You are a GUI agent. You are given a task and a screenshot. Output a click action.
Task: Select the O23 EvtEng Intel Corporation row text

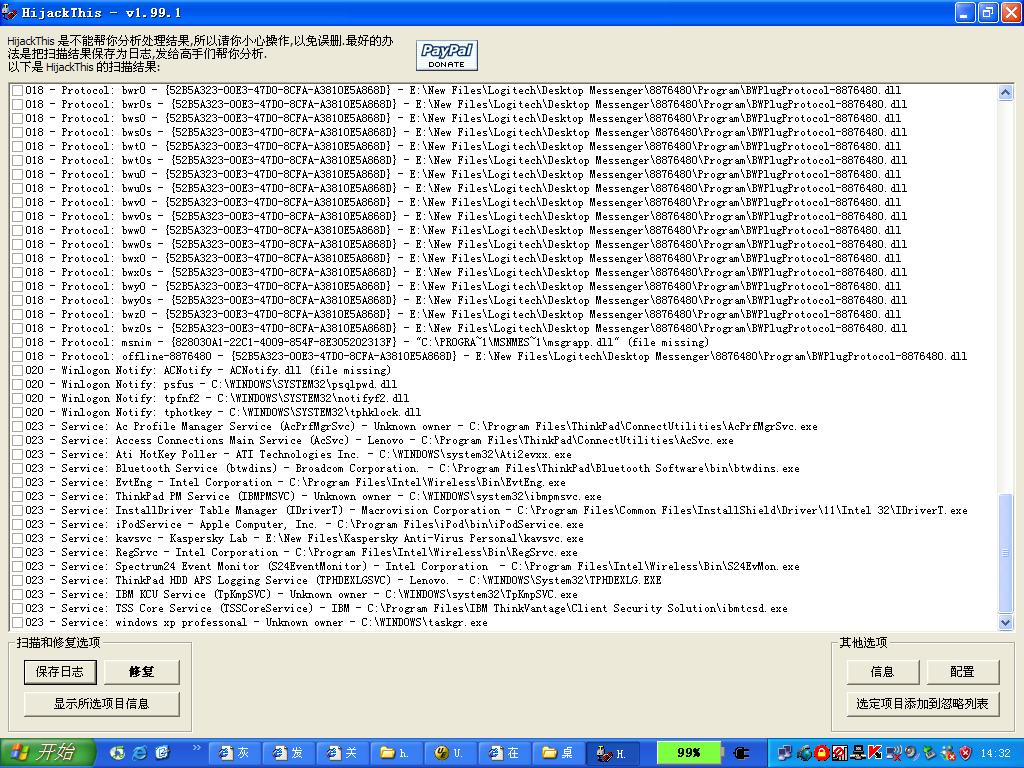point(296,483)
